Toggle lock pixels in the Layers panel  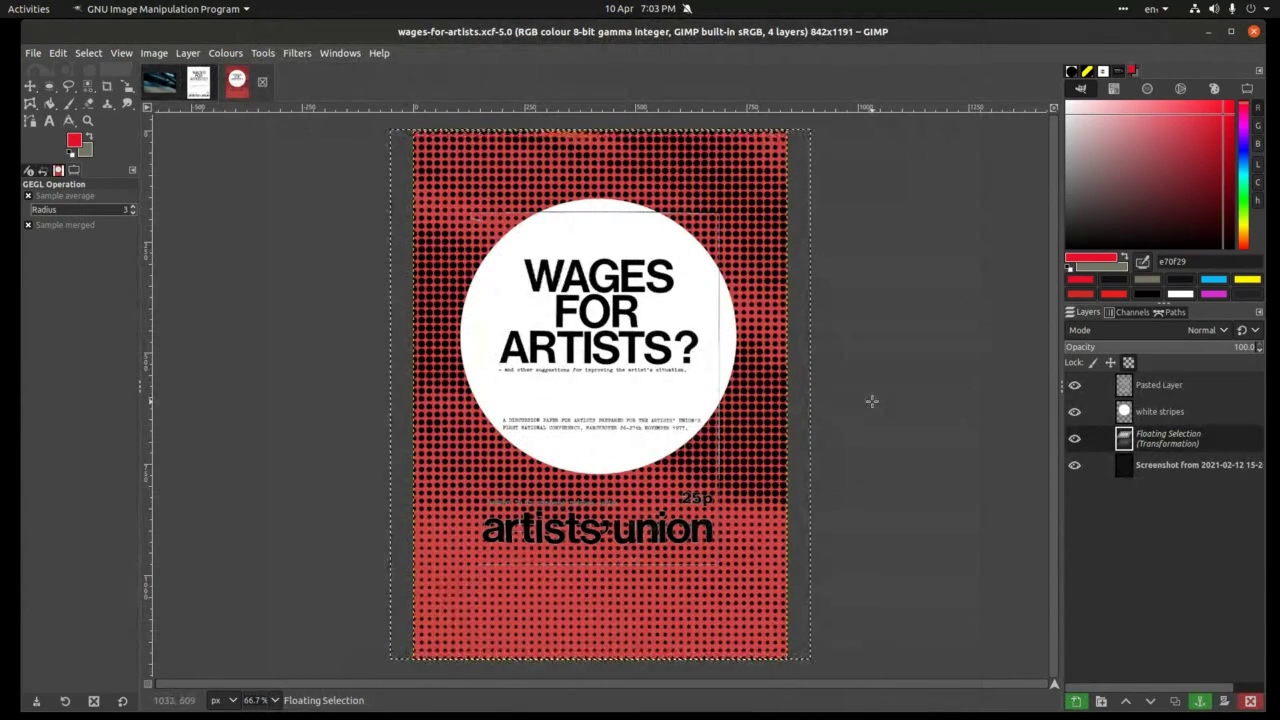point(1093,363)
